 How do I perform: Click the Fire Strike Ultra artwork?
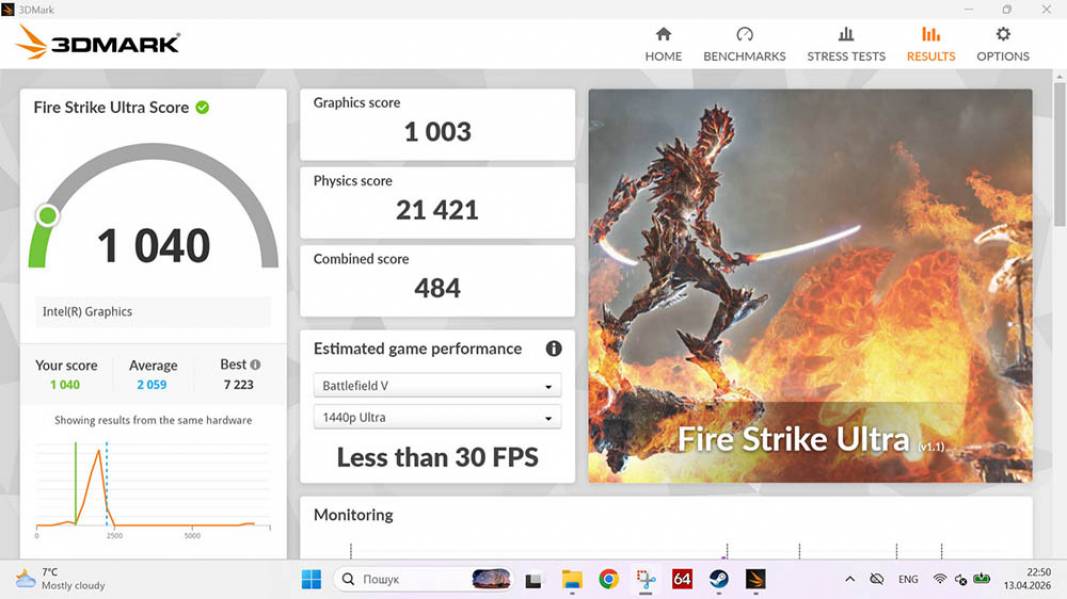810,286
